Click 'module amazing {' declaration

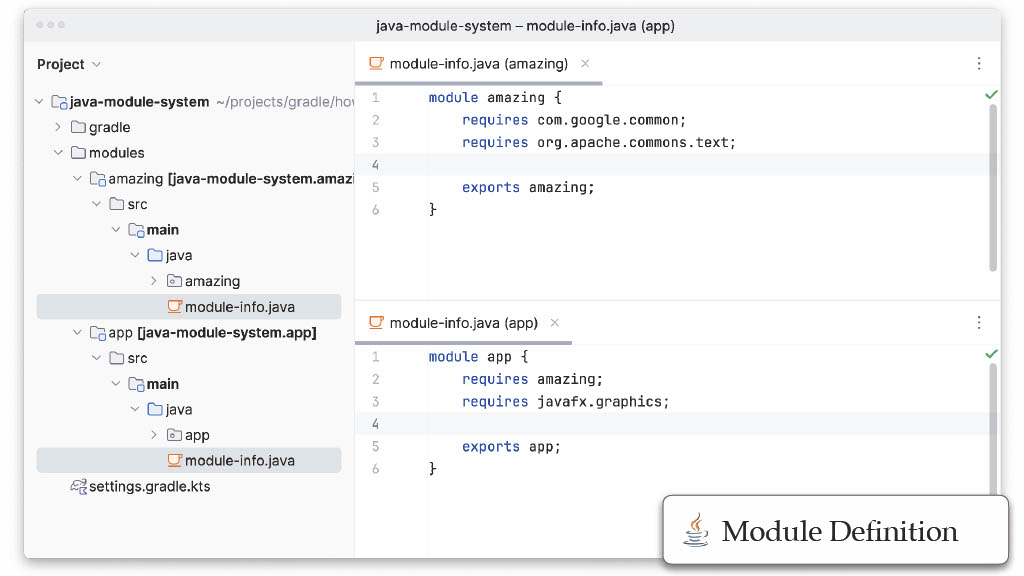coord(495,97)
